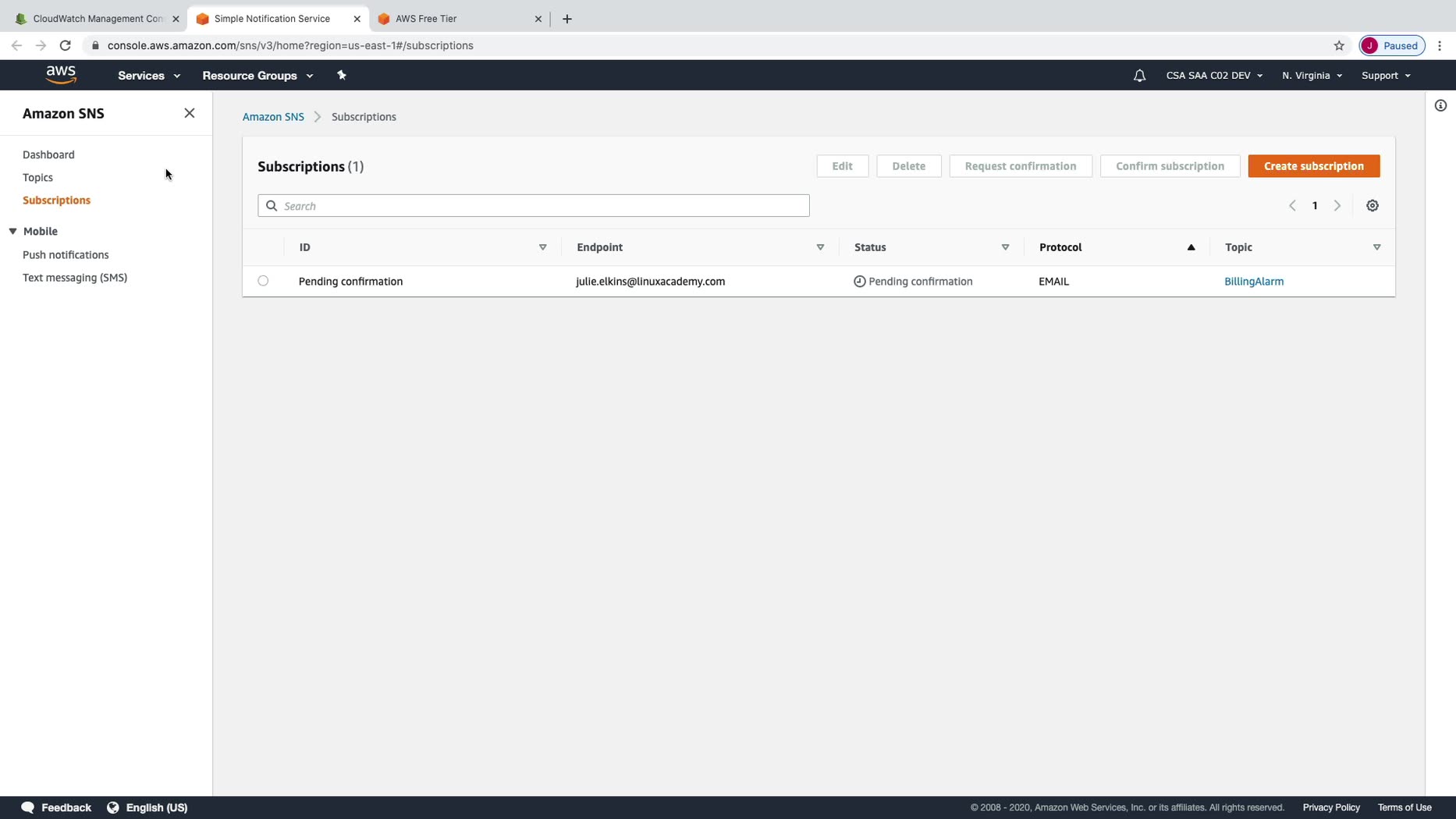Open the Services dropdown menu
1456x819 pixels.
(x=149, y=76)
